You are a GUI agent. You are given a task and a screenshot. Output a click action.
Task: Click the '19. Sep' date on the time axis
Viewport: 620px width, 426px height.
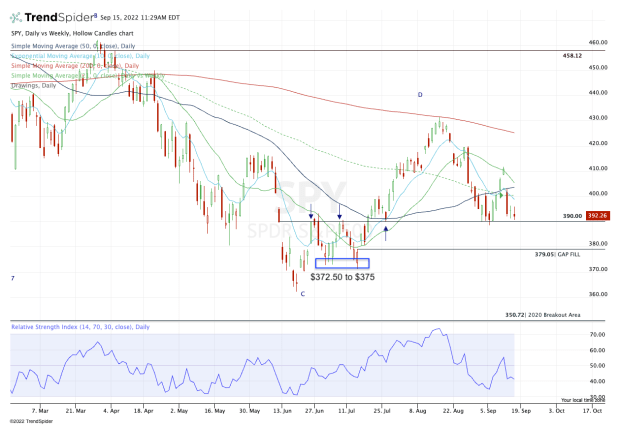[x=521, y=411]
